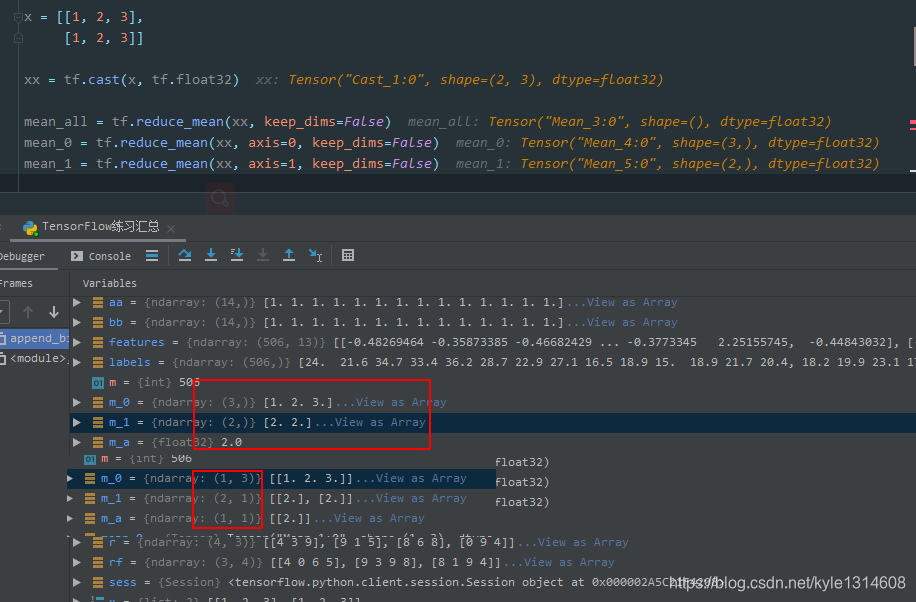The height and width of the screenshot is (602, 916).
Task: Open View as Array for m_a [[2.]]
Action: 379,518
